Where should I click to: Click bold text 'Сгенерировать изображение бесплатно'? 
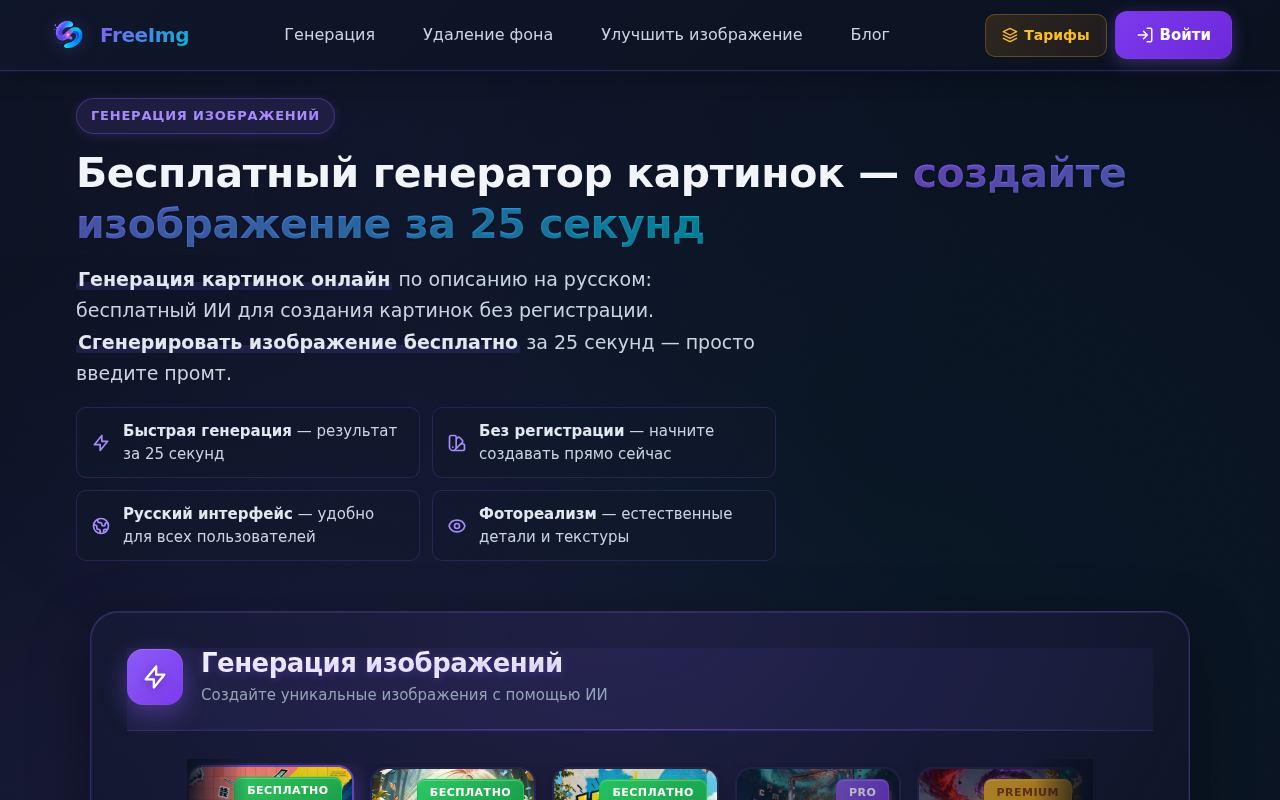tap(298, 342)
